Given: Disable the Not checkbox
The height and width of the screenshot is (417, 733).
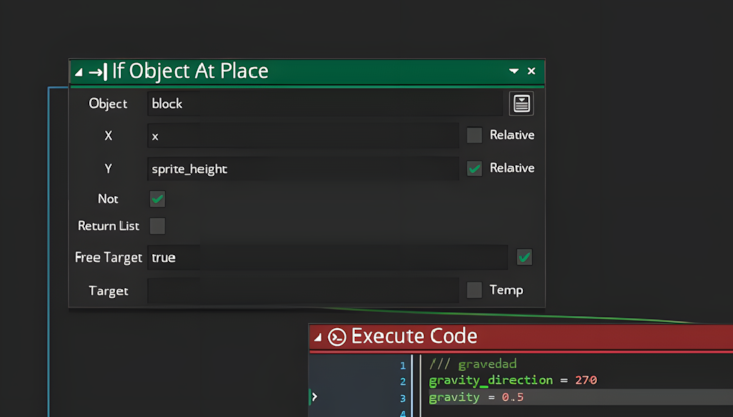Looking at the screenshot, I should [x=158, y=199].
